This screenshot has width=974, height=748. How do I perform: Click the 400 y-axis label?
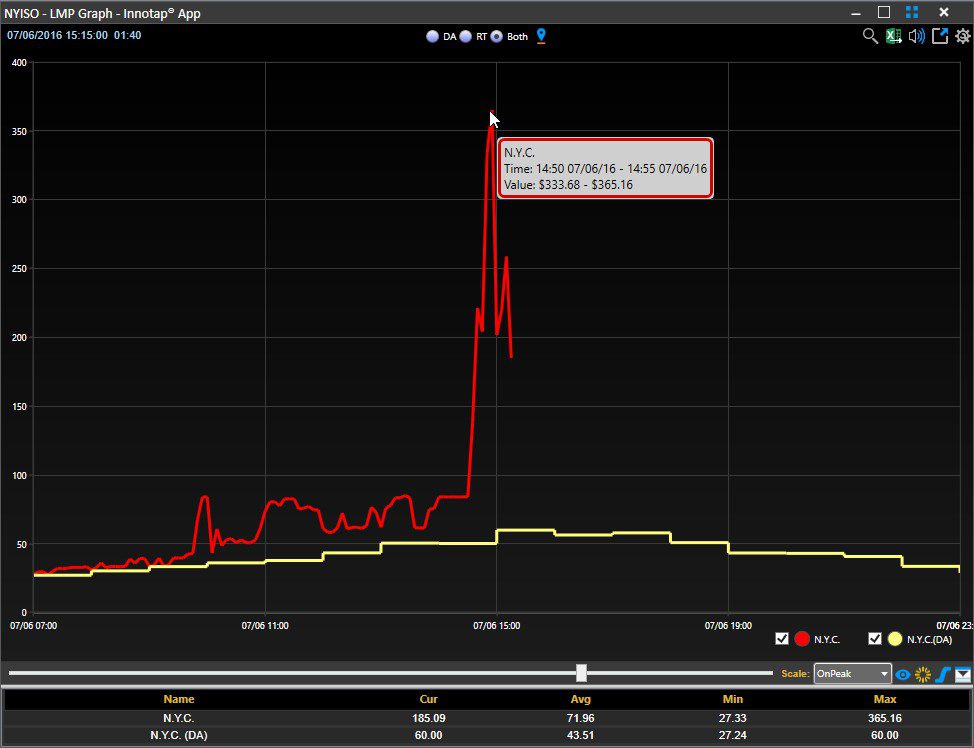[19, 63]
